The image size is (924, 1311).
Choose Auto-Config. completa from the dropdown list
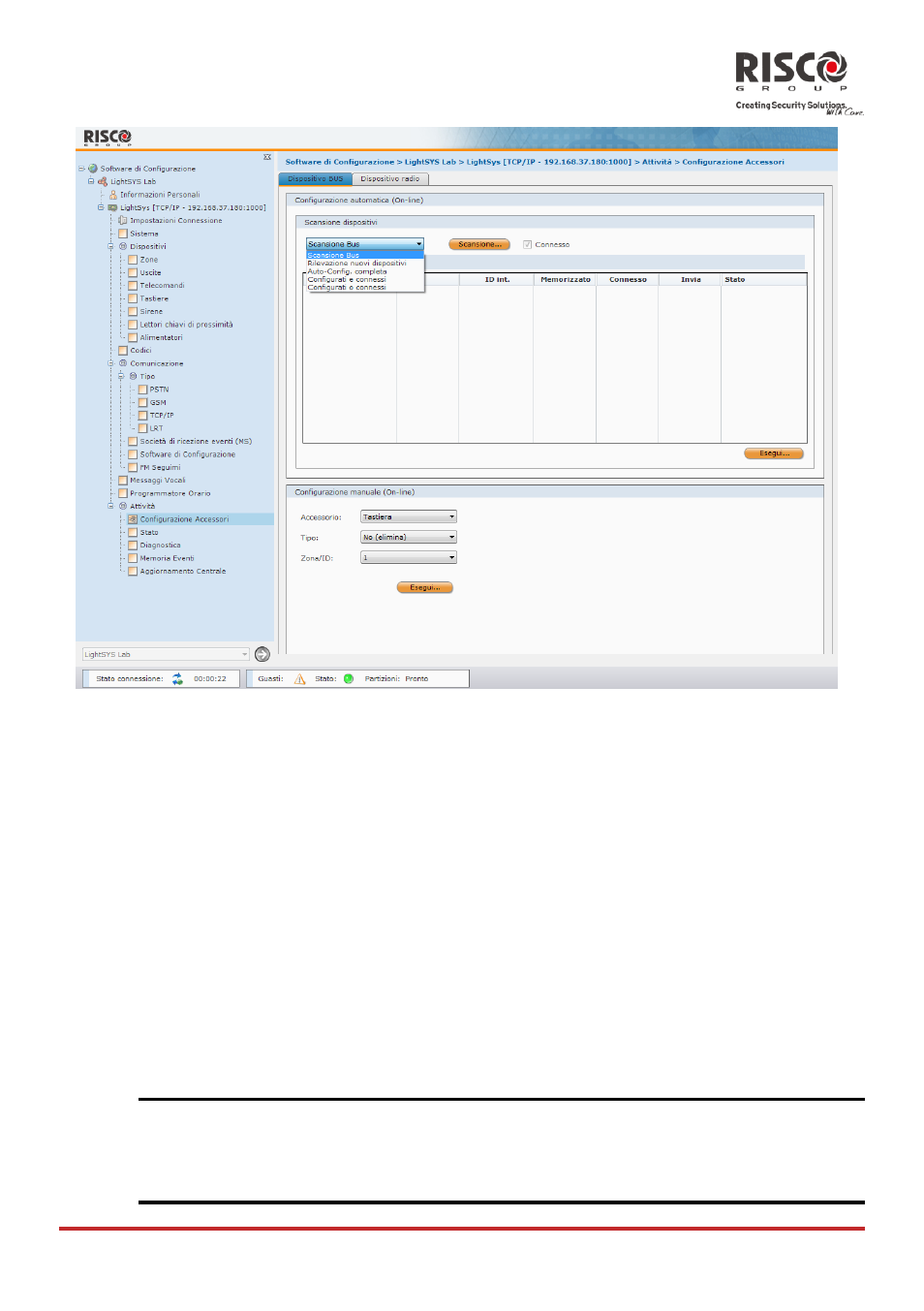(x=347, y=271)
